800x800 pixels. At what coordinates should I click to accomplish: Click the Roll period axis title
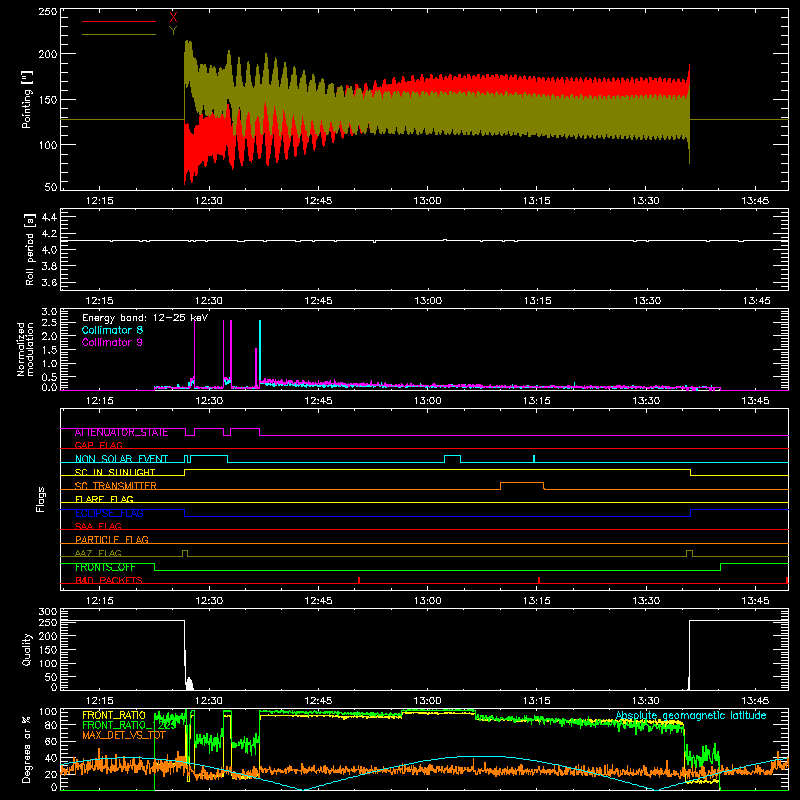point(29,249)
